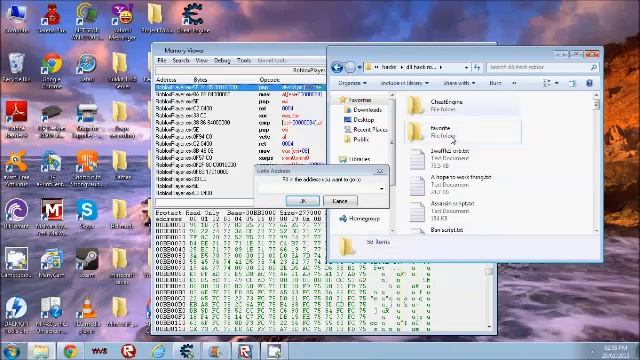640x360 pixels.
Task: Open the Share with dropdown
Action: pyautogui.click(x=459, y=83)
